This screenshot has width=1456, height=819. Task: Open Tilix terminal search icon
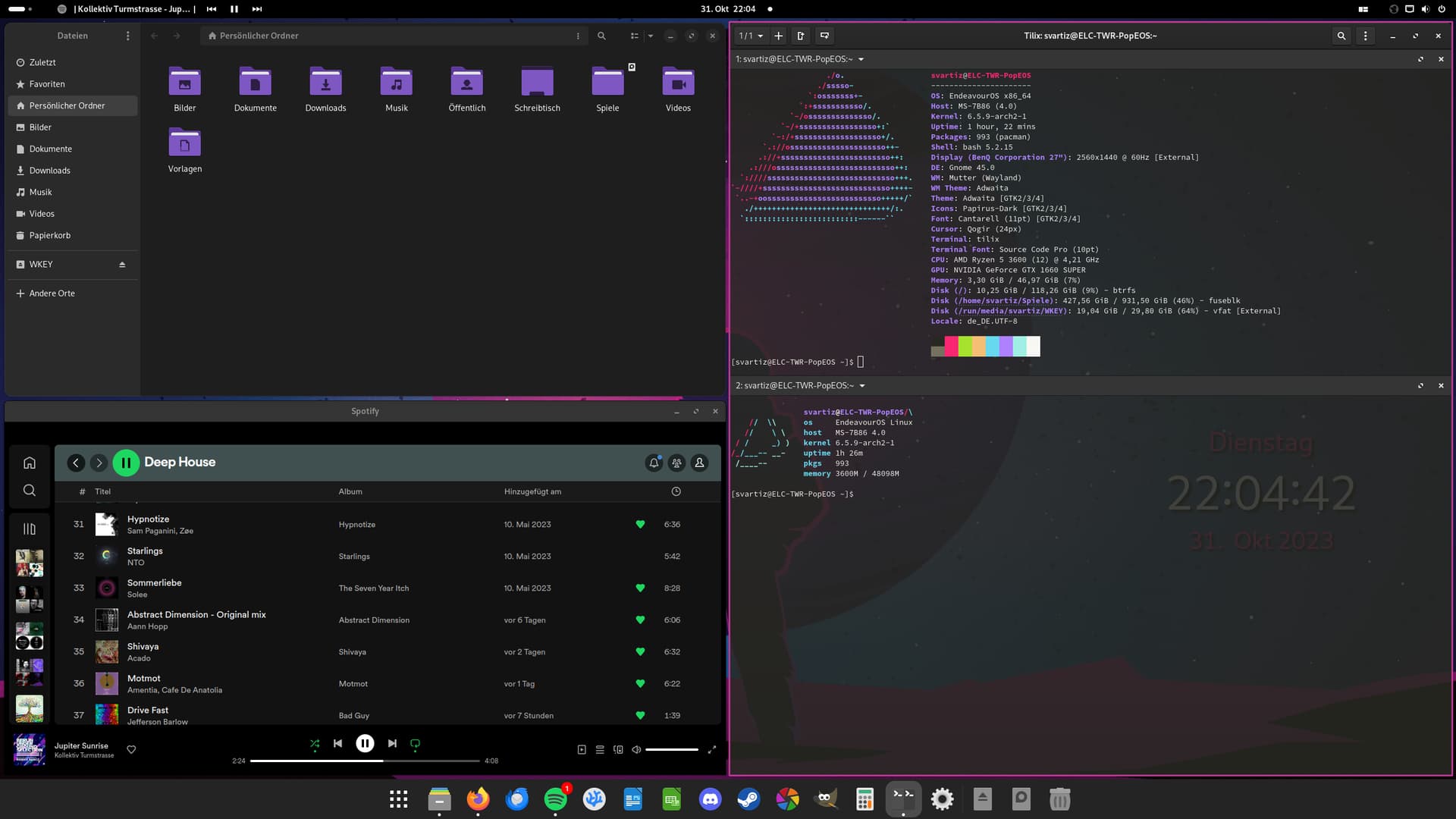click(1341, 36)
